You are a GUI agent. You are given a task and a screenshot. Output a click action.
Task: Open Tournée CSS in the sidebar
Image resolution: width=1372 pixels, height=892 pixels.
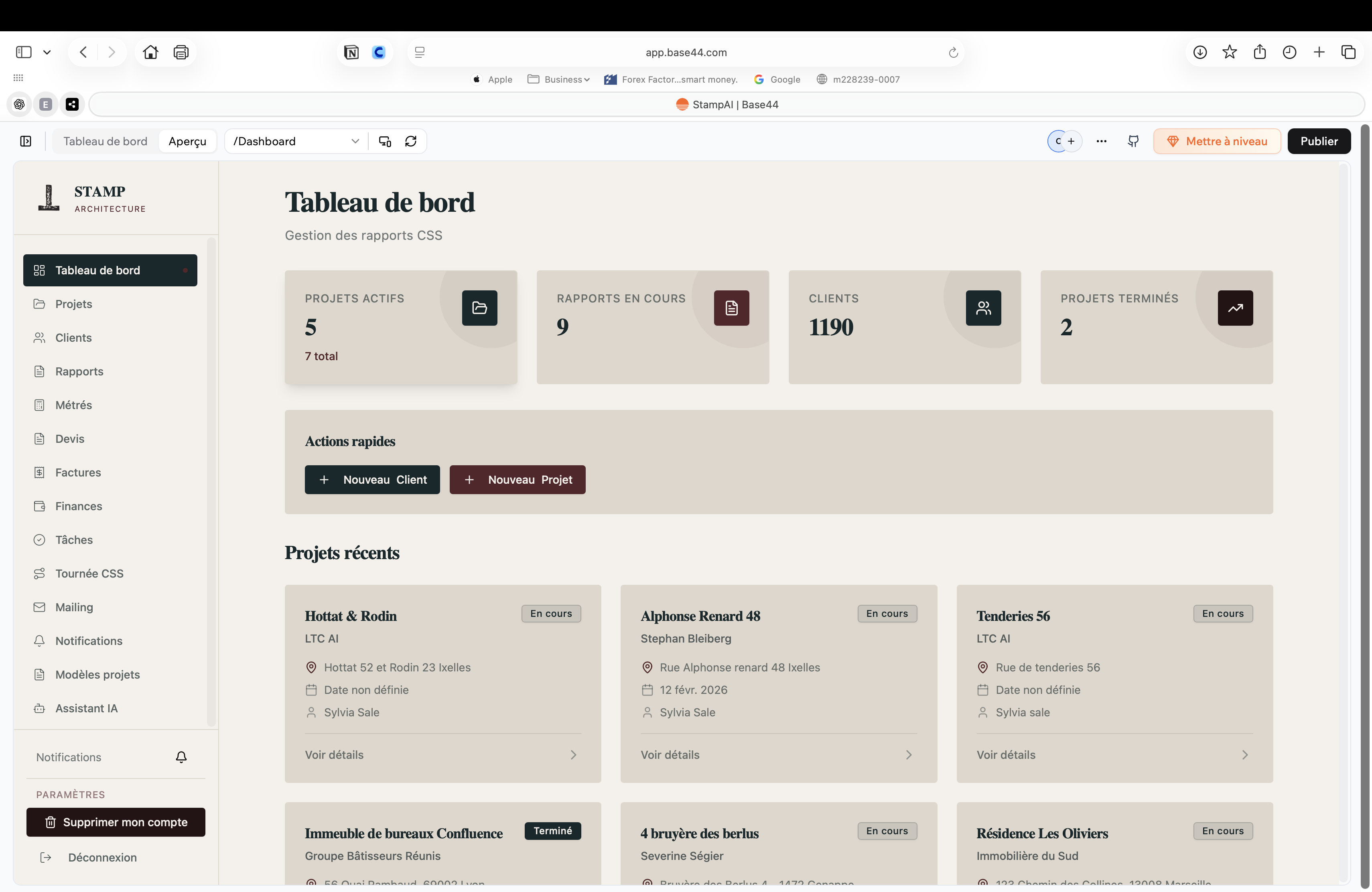click(x=110, y=574)
